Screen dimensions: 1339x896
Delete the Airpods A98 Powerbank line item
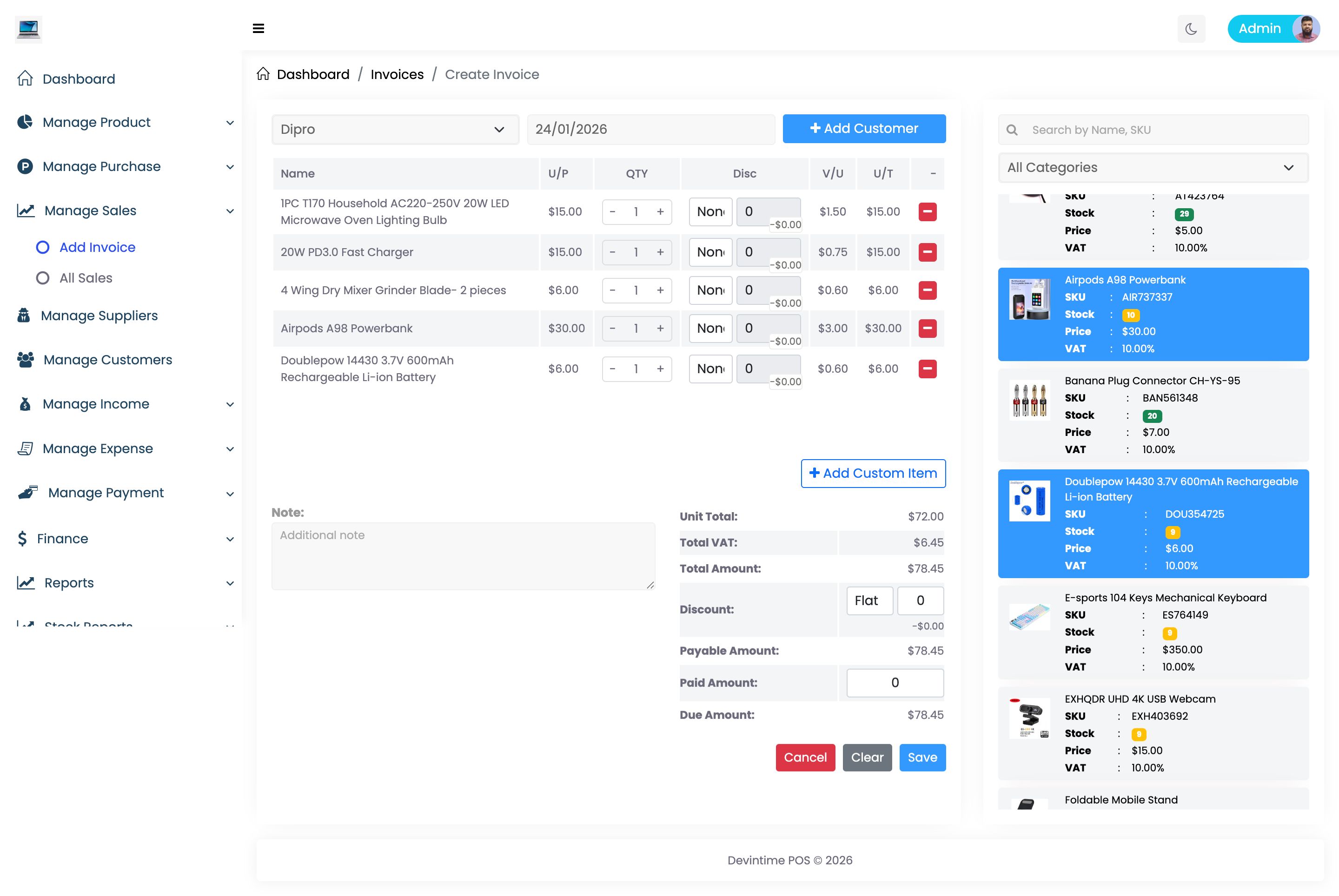click(927, 328)
